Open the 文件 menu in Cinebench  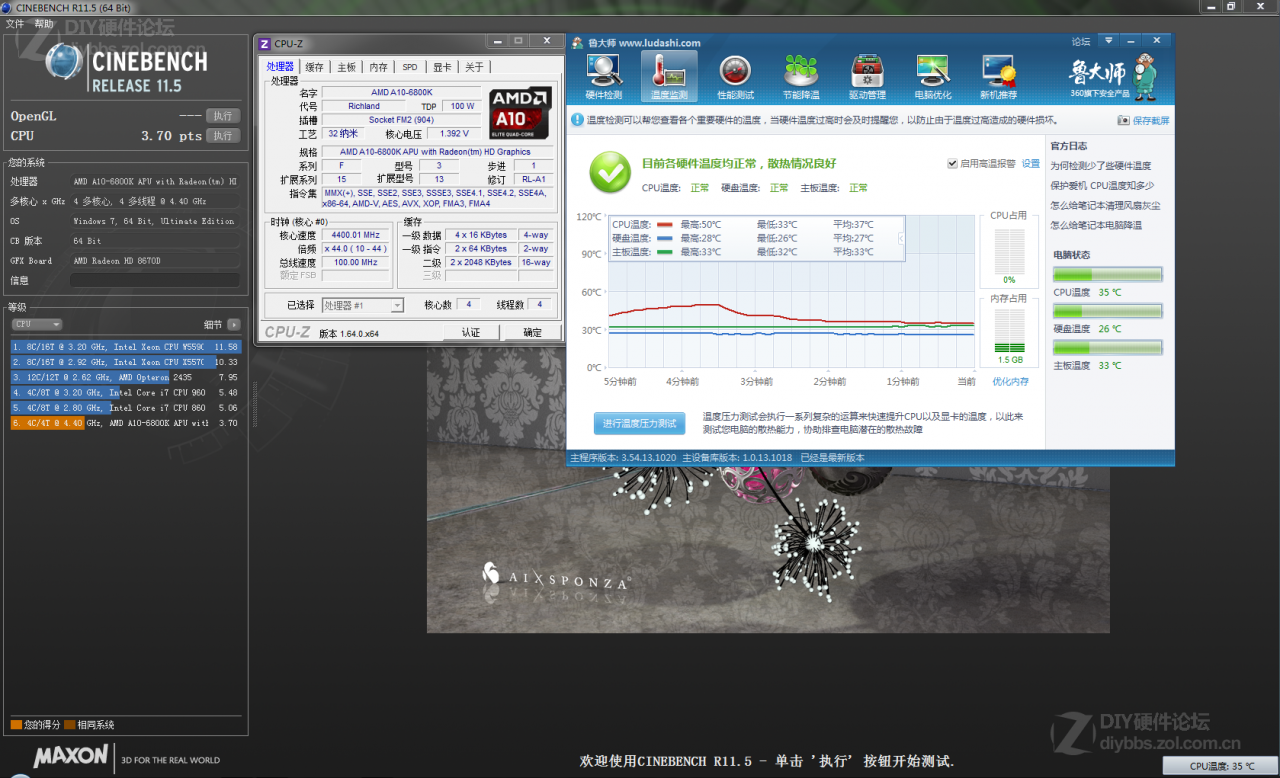click(x=14, y=23)
